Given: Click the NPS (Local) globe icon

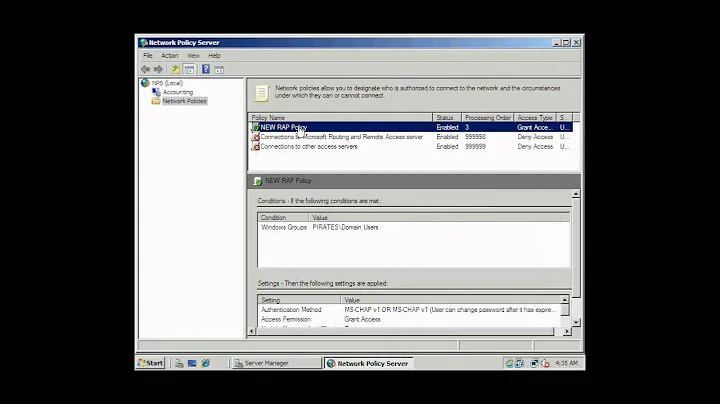Looking at the screenshot, I should 145,83.
